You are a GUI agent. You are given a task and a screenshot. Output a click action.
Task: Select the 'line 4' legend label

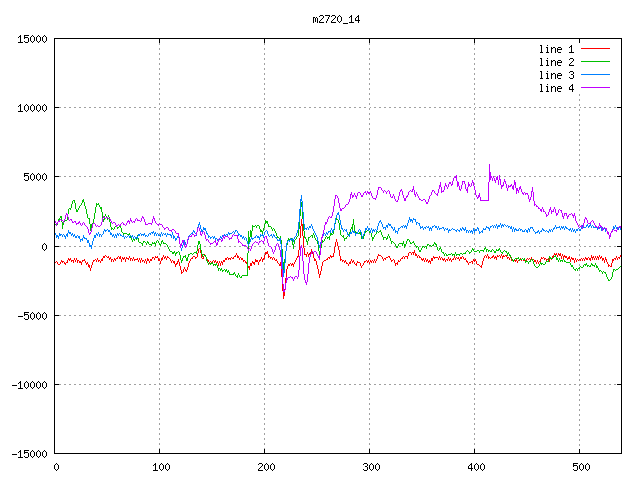556,88
